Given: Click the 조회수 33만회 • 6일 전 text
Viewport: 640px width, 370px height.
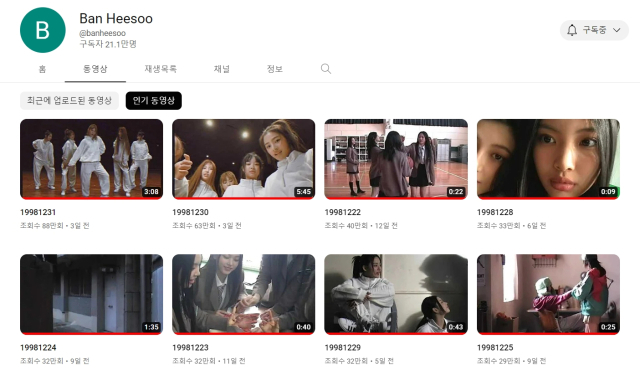Looking at the screenshot, I should [511, 226].
